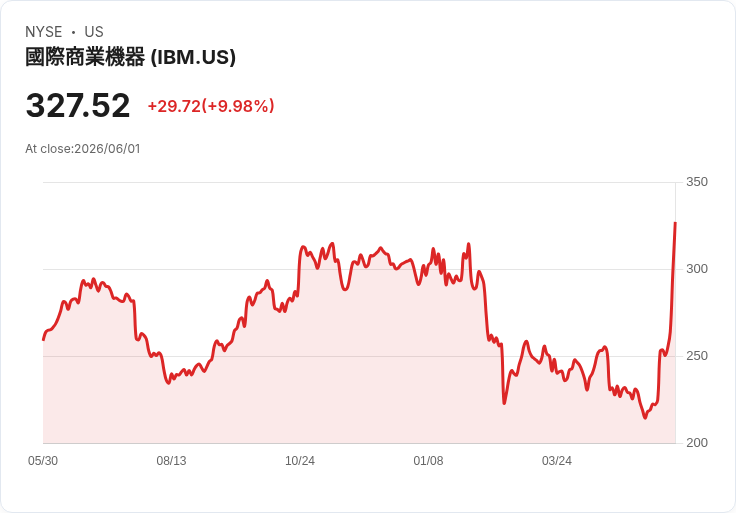Click the 350 horizontal gridline

coord(359,182)
